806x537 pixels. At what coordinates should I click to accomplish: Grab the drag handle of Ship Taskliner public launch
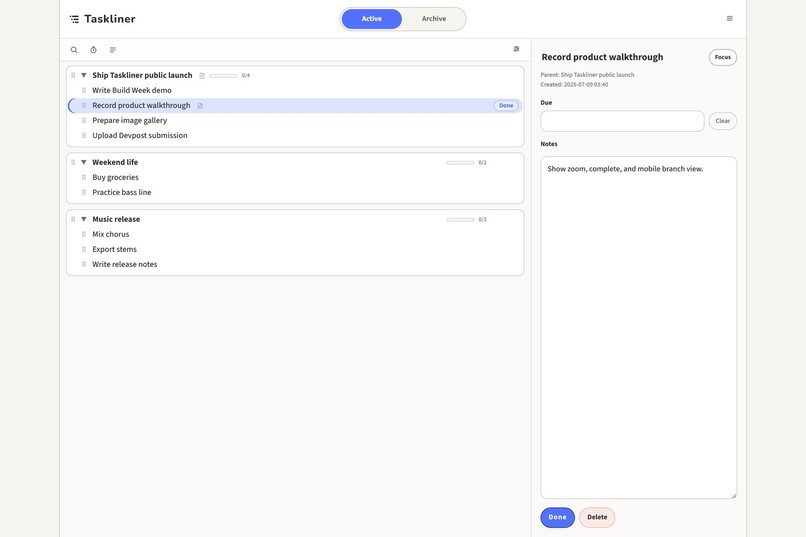73,75
